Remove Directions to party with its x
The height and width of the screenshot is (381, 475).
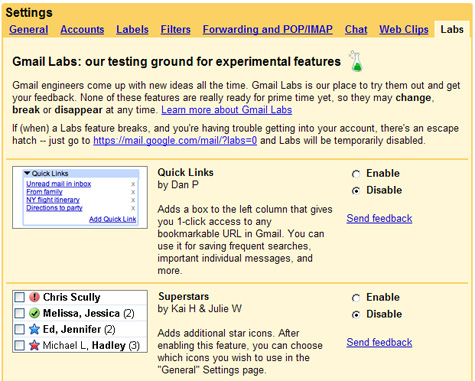(133, 208)
